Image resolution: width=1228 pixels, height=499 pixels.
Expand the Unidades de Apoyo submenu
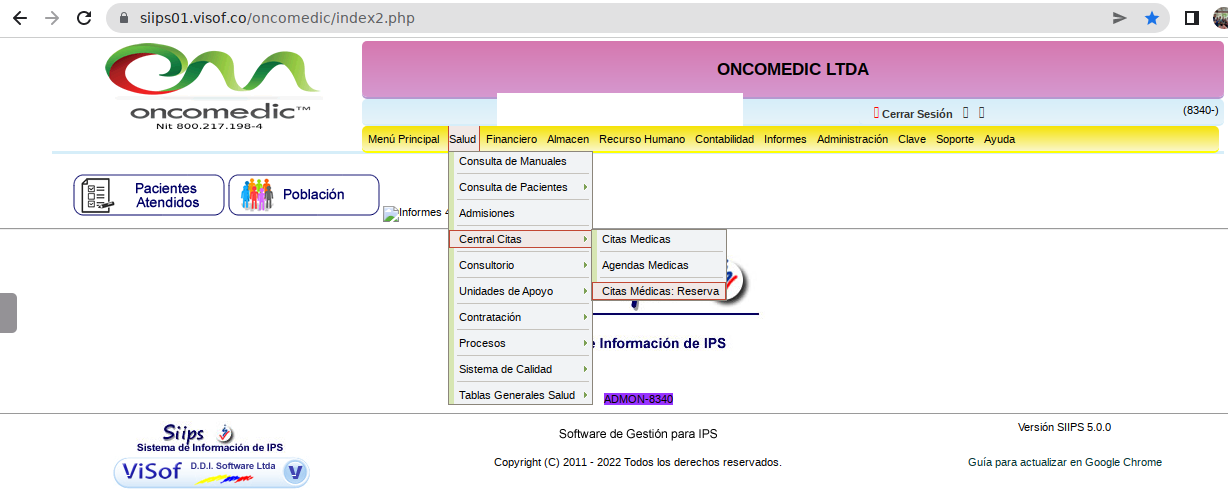520,291
